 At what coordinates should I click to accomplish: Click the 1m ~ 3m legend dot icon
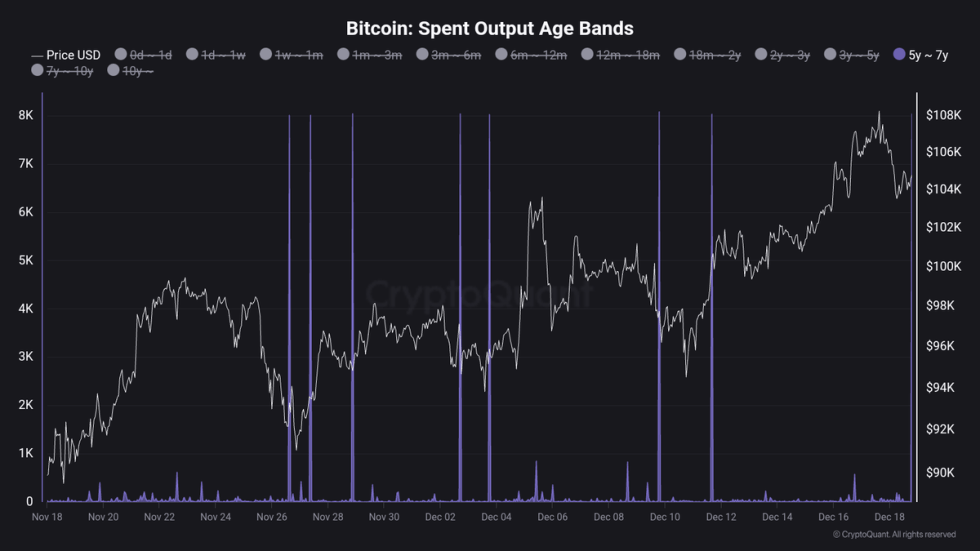point(344,55)
